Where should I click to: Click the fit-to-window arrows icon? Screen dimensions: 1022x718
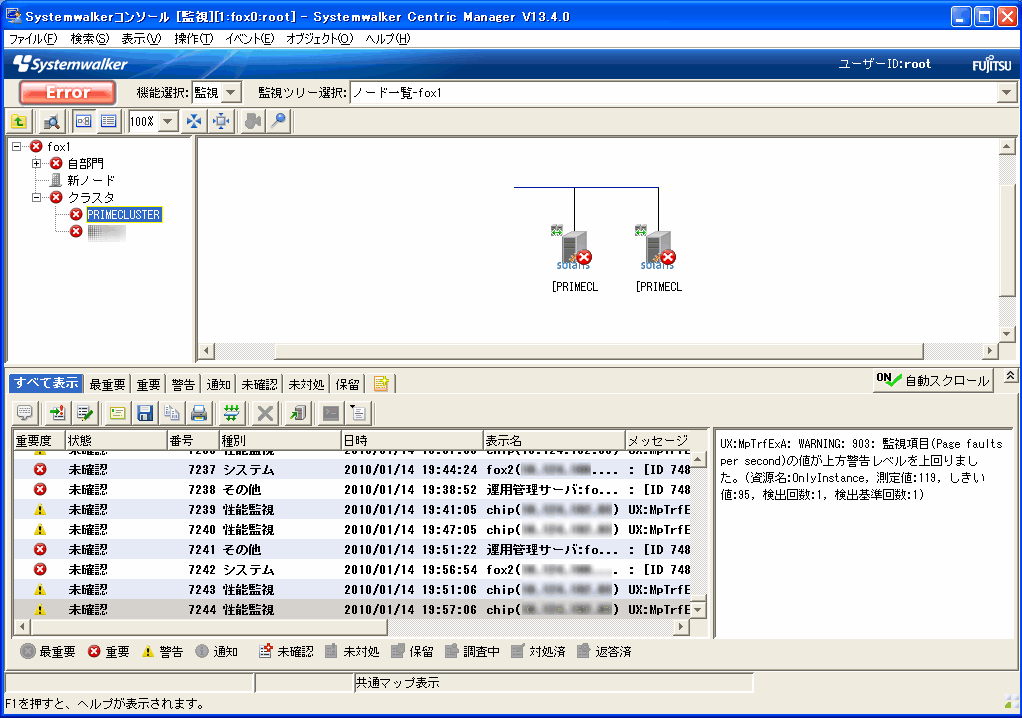(x=194, y=121)
